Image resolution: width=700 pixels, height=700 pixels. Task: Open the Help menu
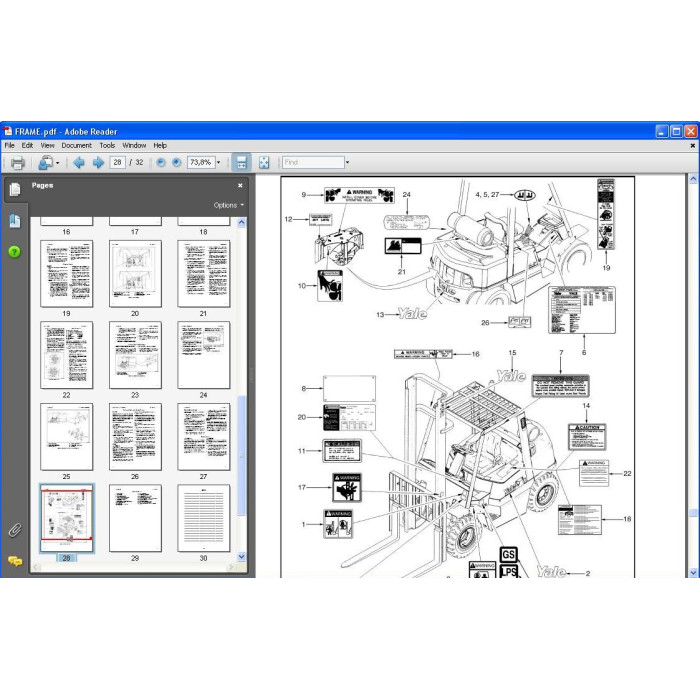click(160, 146)
